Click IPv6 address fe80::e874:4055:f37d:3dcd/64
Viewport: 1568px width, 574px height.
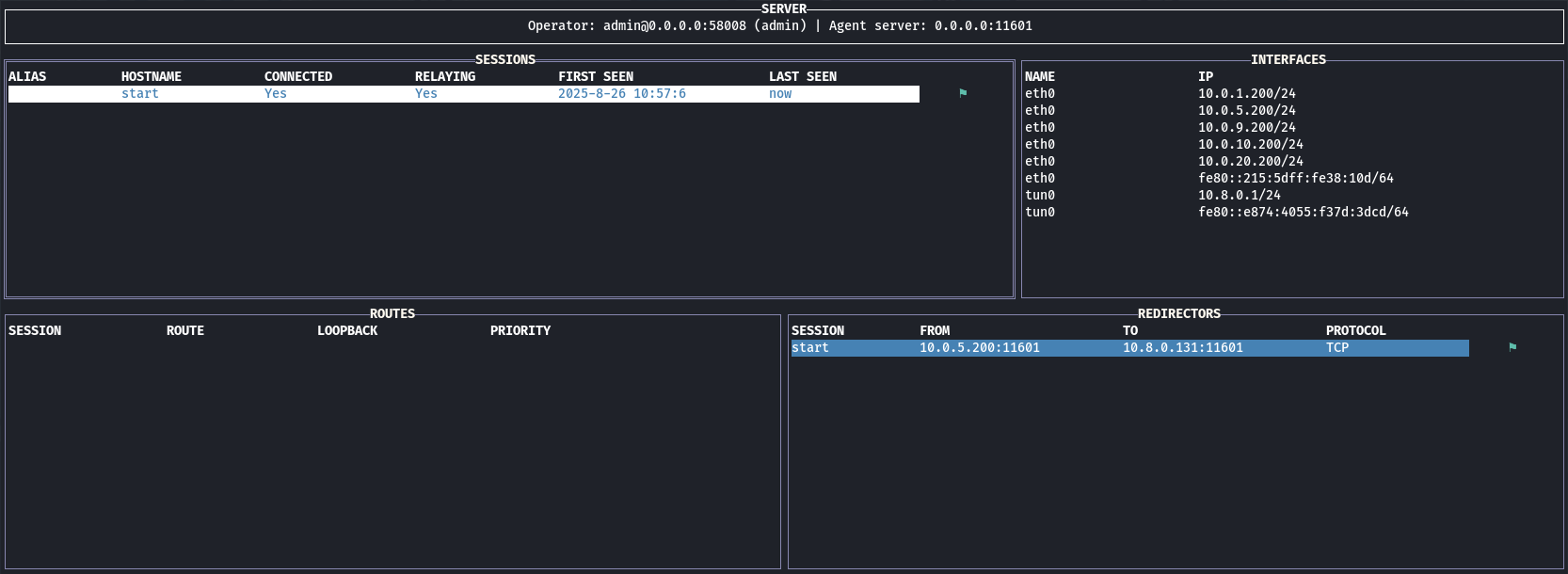tap(1304, 213)
